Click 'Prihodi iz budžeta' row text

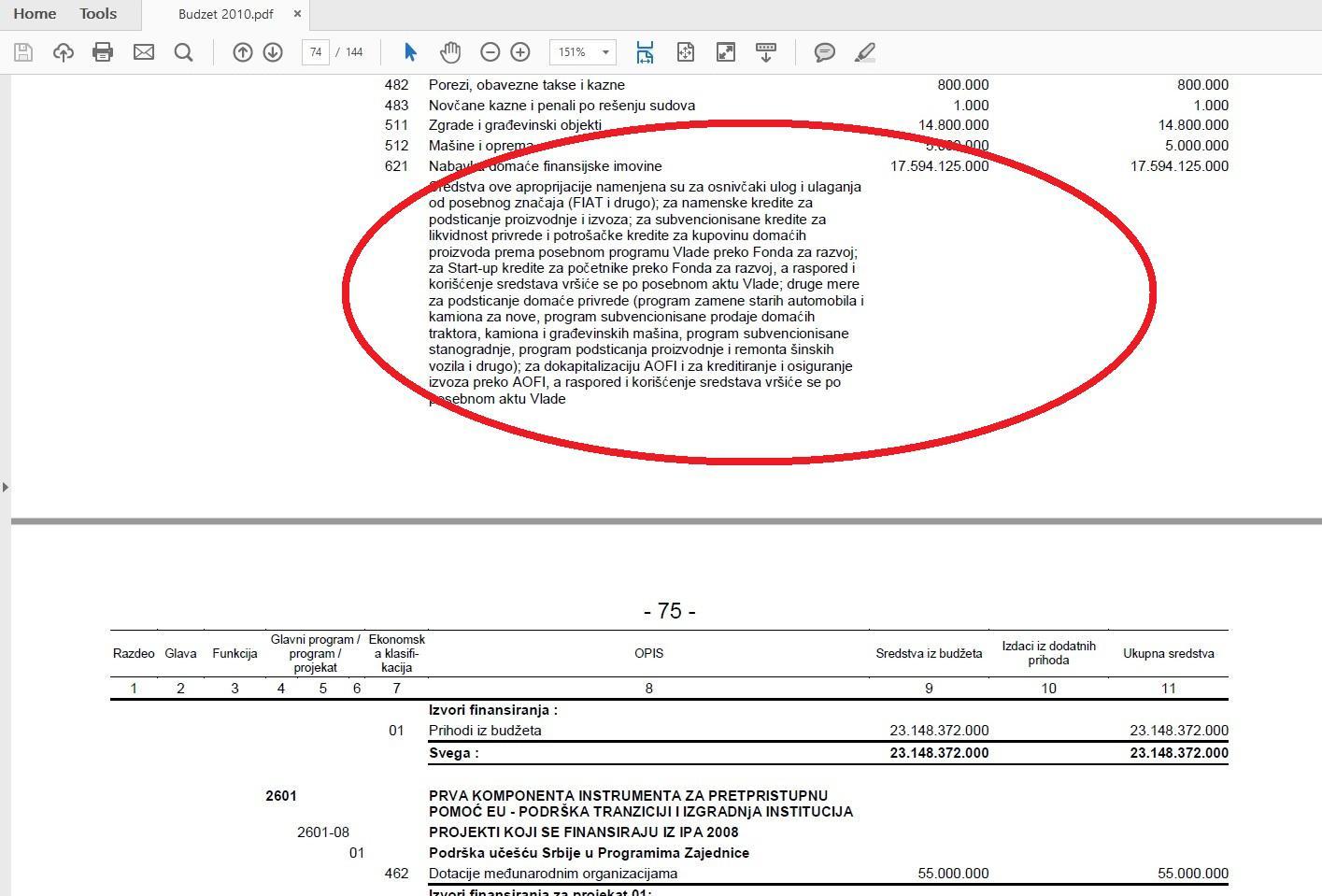click(485, 731)
